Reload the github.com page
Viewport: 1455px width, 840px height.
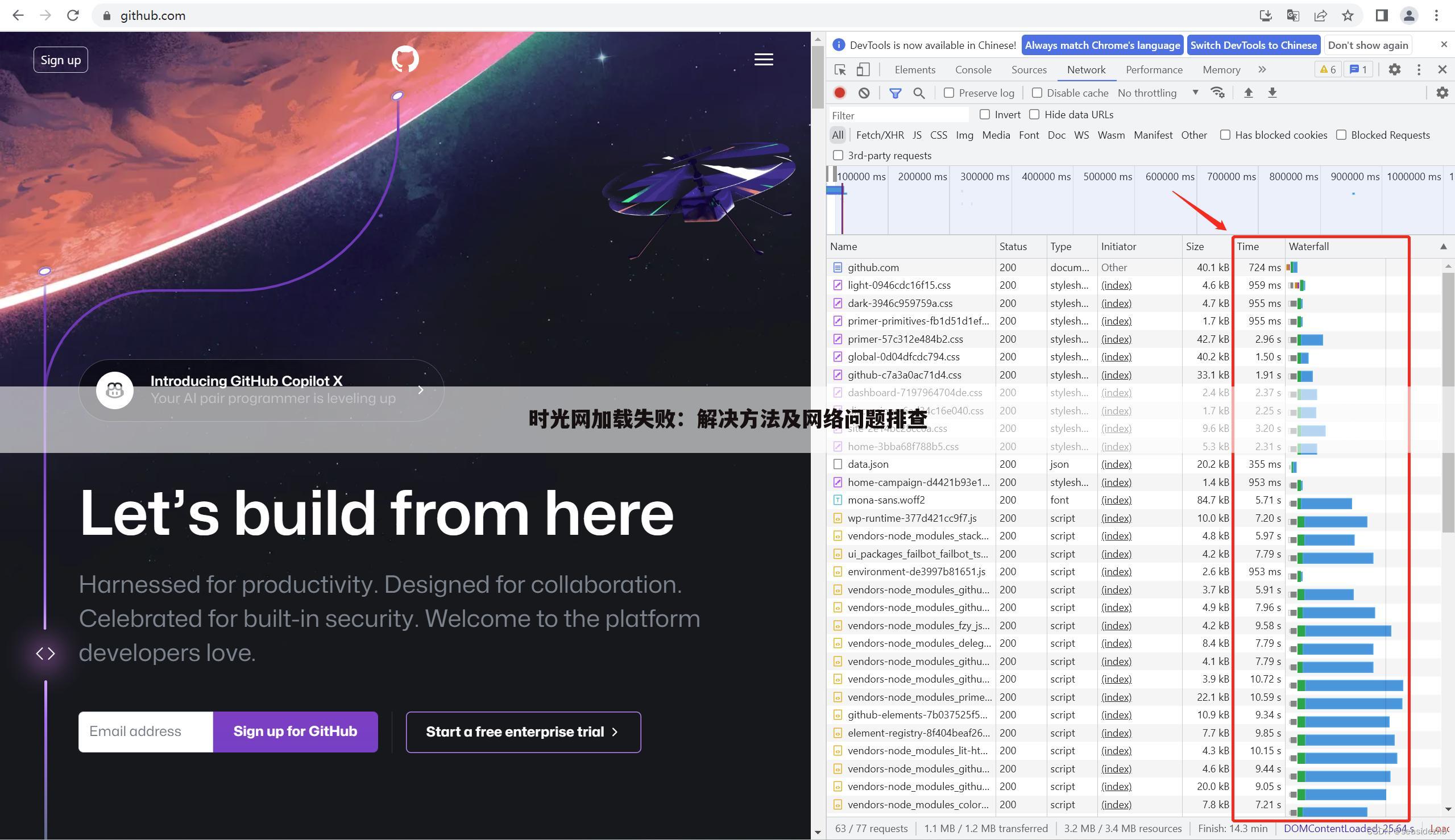coord(73,15)
